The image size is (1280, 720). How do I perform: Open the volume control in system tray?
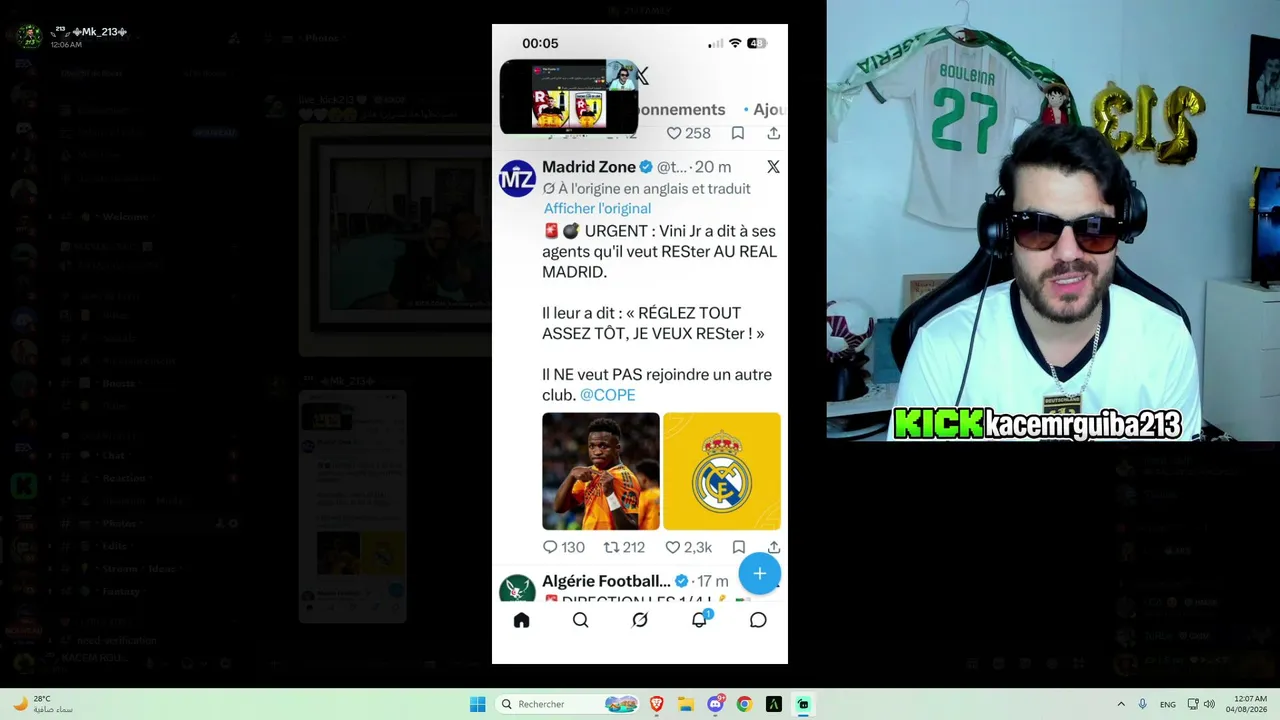1209,704
